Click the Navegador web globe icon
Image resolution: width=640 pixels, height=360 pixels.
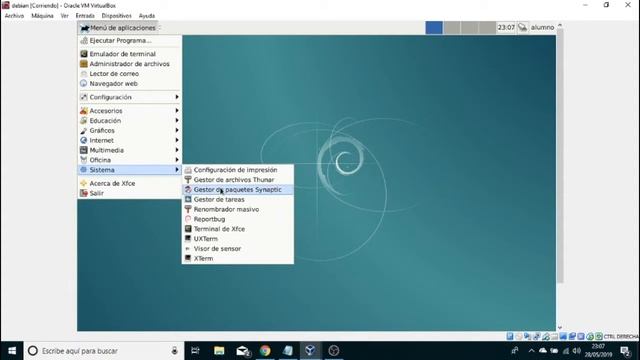coord(84,83)
